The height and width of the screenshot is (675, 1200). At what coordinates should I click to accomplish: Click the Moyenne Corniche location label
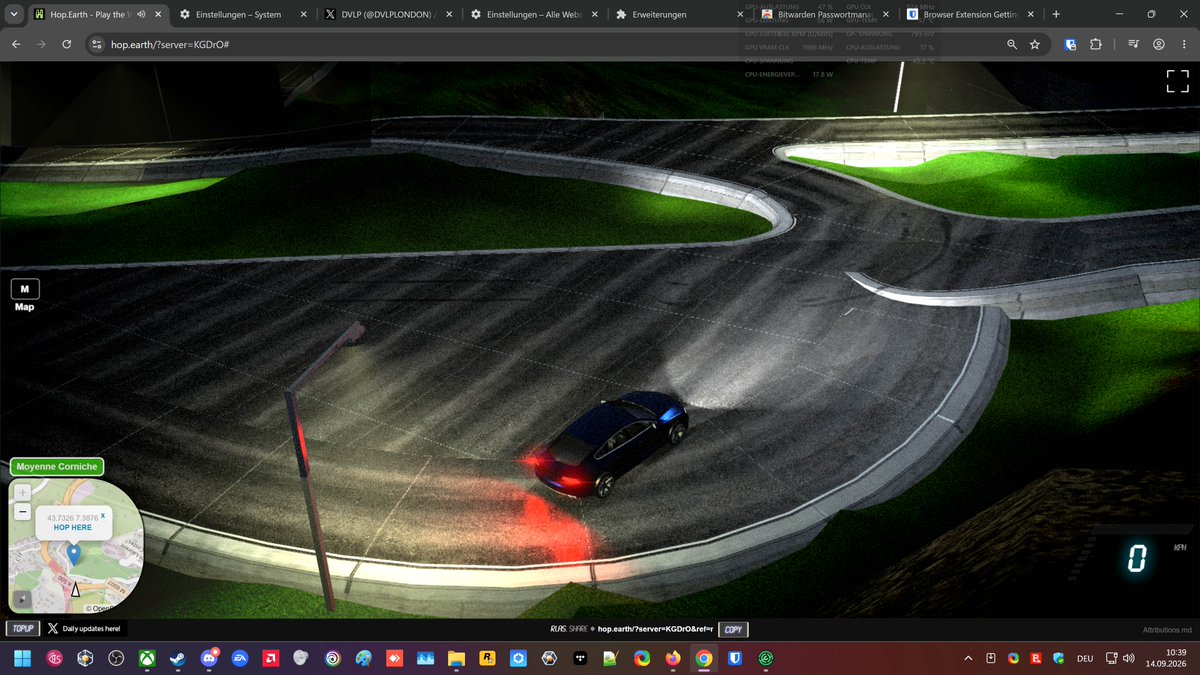point(57,467)
